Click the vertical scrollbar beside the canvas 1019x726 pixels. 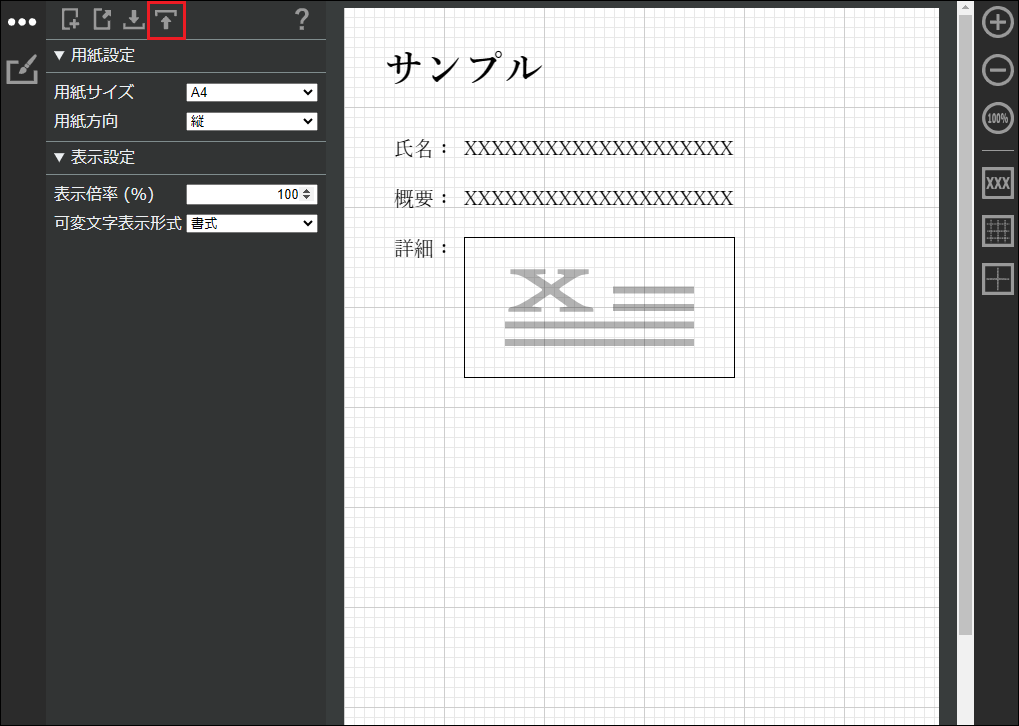pos(964,320)
